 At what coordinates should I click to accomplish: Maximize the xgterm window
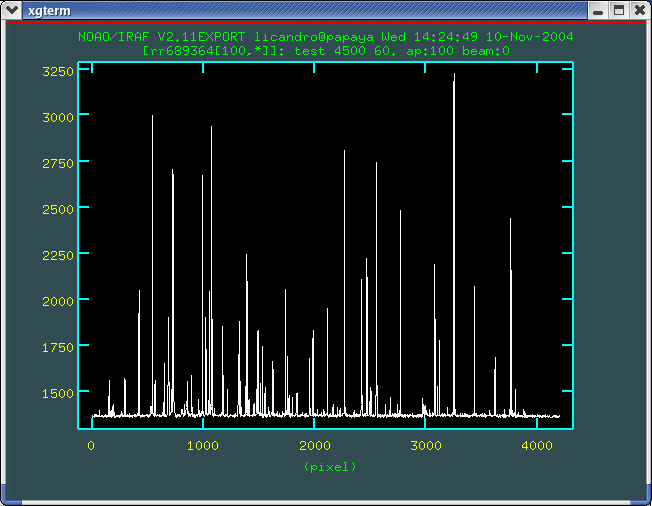(x=618, y=10)
